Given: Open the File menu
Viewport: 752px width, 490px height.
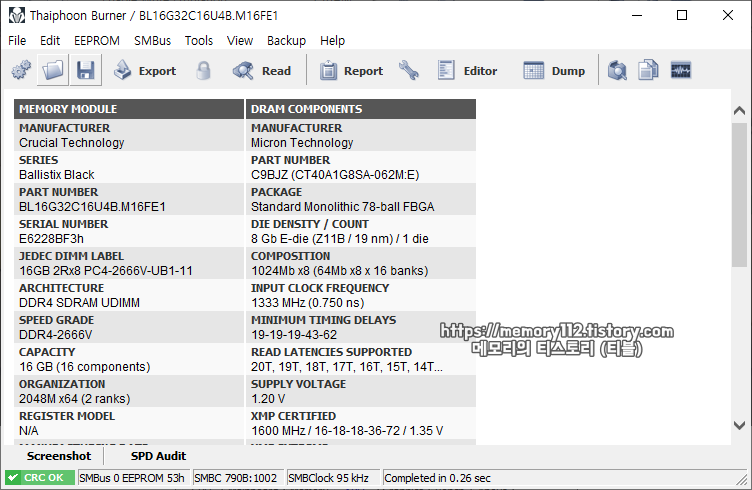Looking at the screenshot, I should [17, 41].
